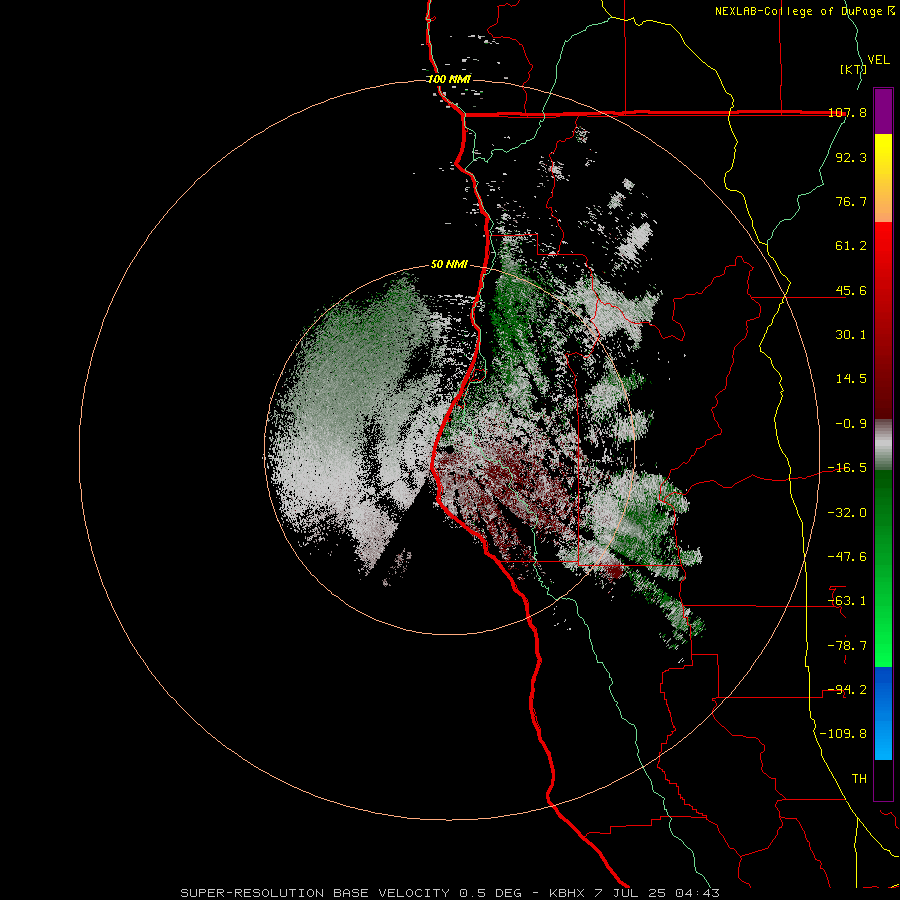Image resolution: width=900 pixels, height=900 pixels.
Task: Click the 61.2 value on velocity scale
Action: pyautogui.click(x=851, y=246)
